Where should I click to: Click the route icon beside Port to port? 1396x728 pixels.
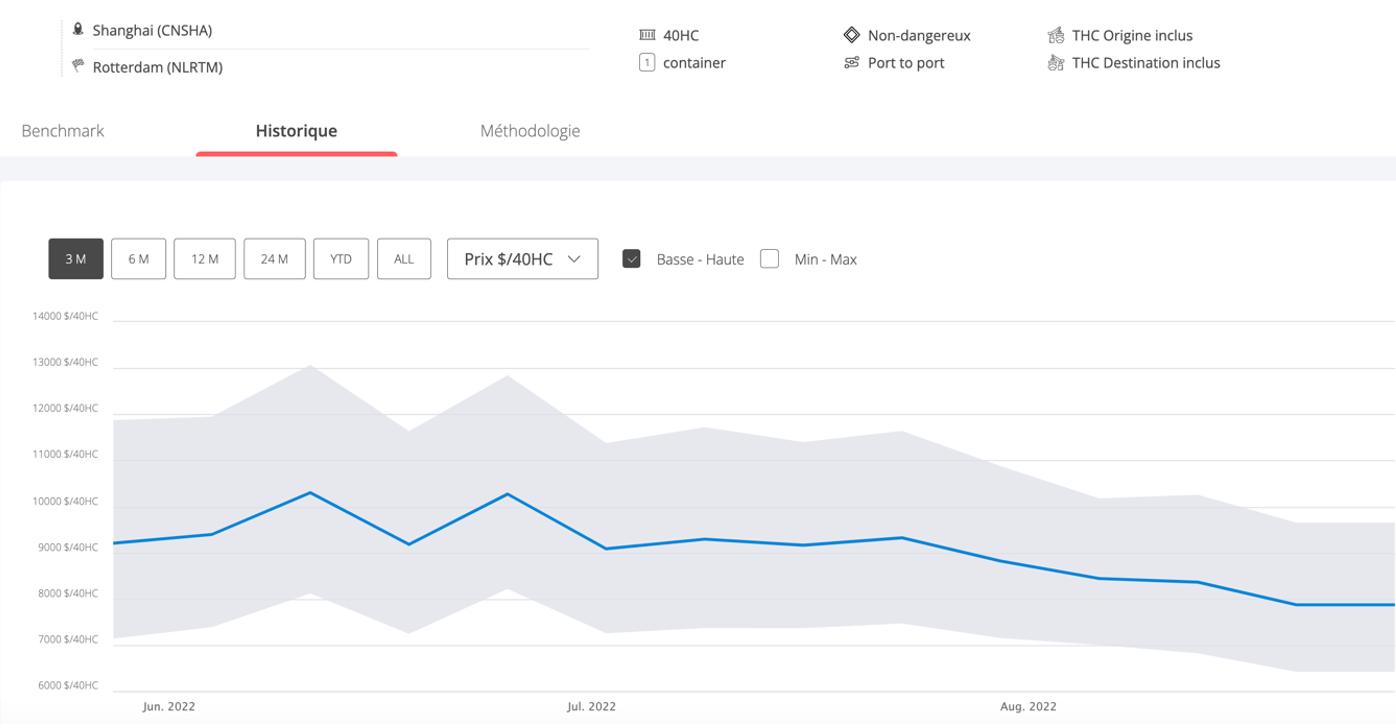click(x=851, y=62)
